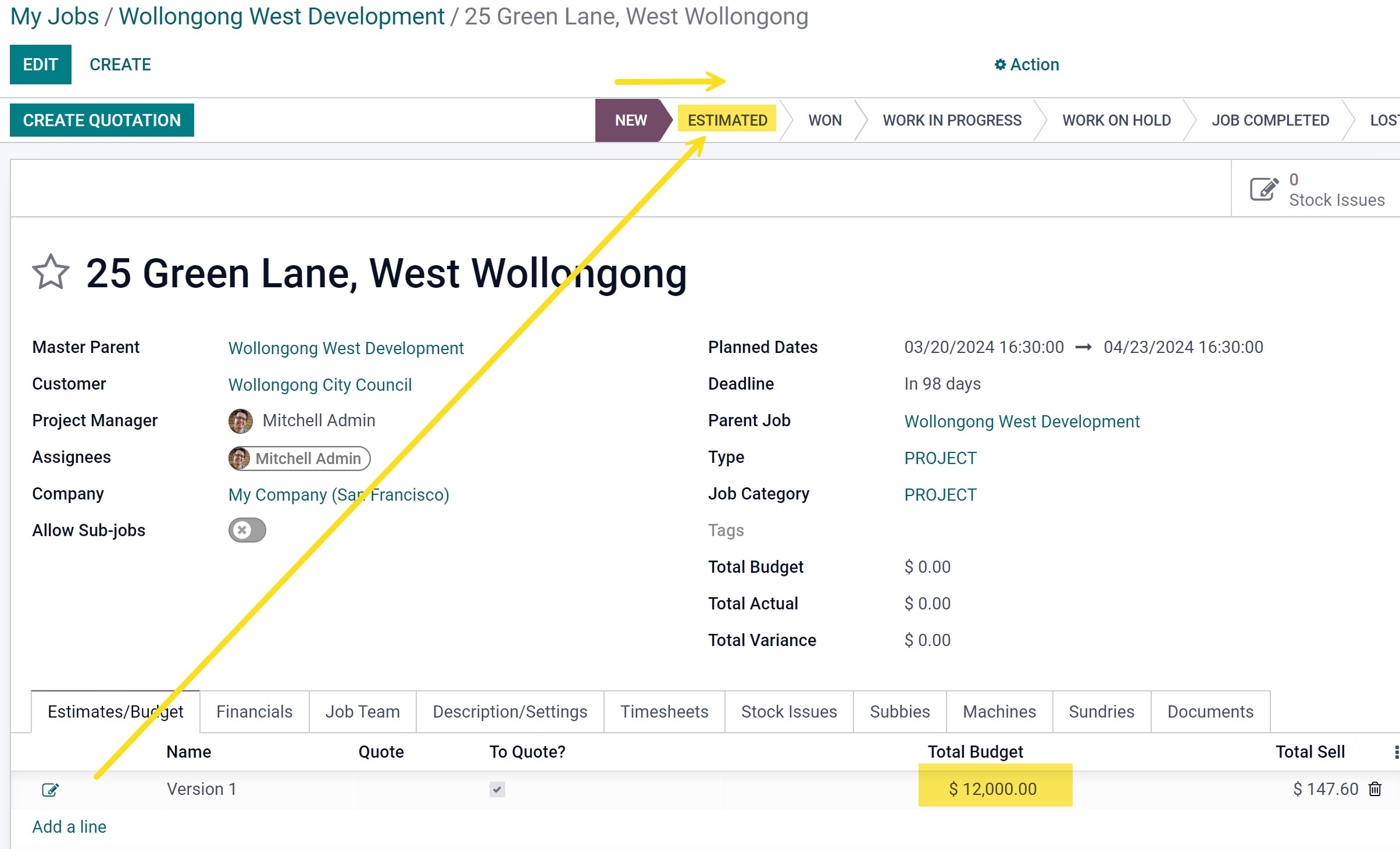The width and height of the screenshot is (1400, 849).
Task: Switch to the Financials tab
Action: click(254, 712)
